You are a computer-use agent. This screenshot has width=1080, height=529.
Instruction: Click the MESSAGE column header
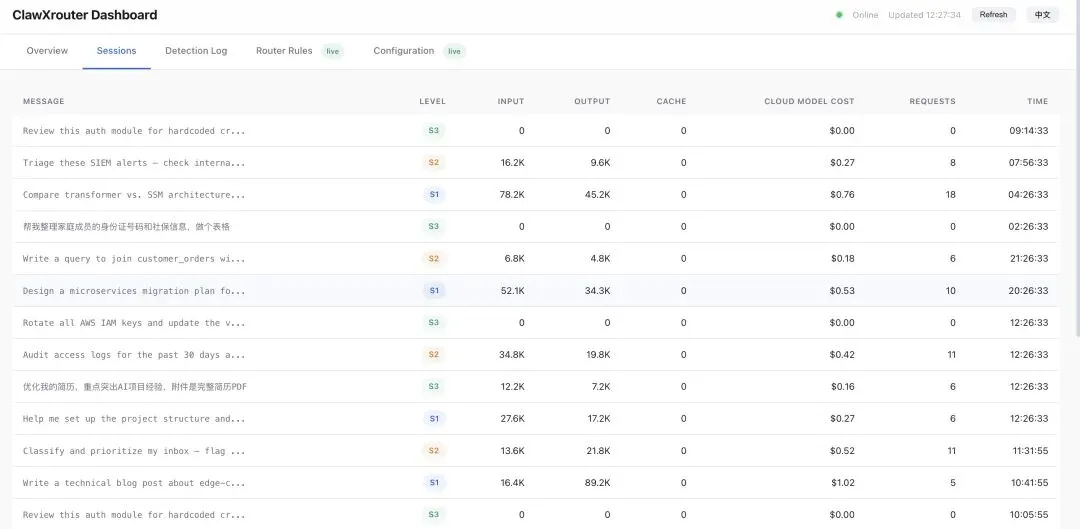43,101
